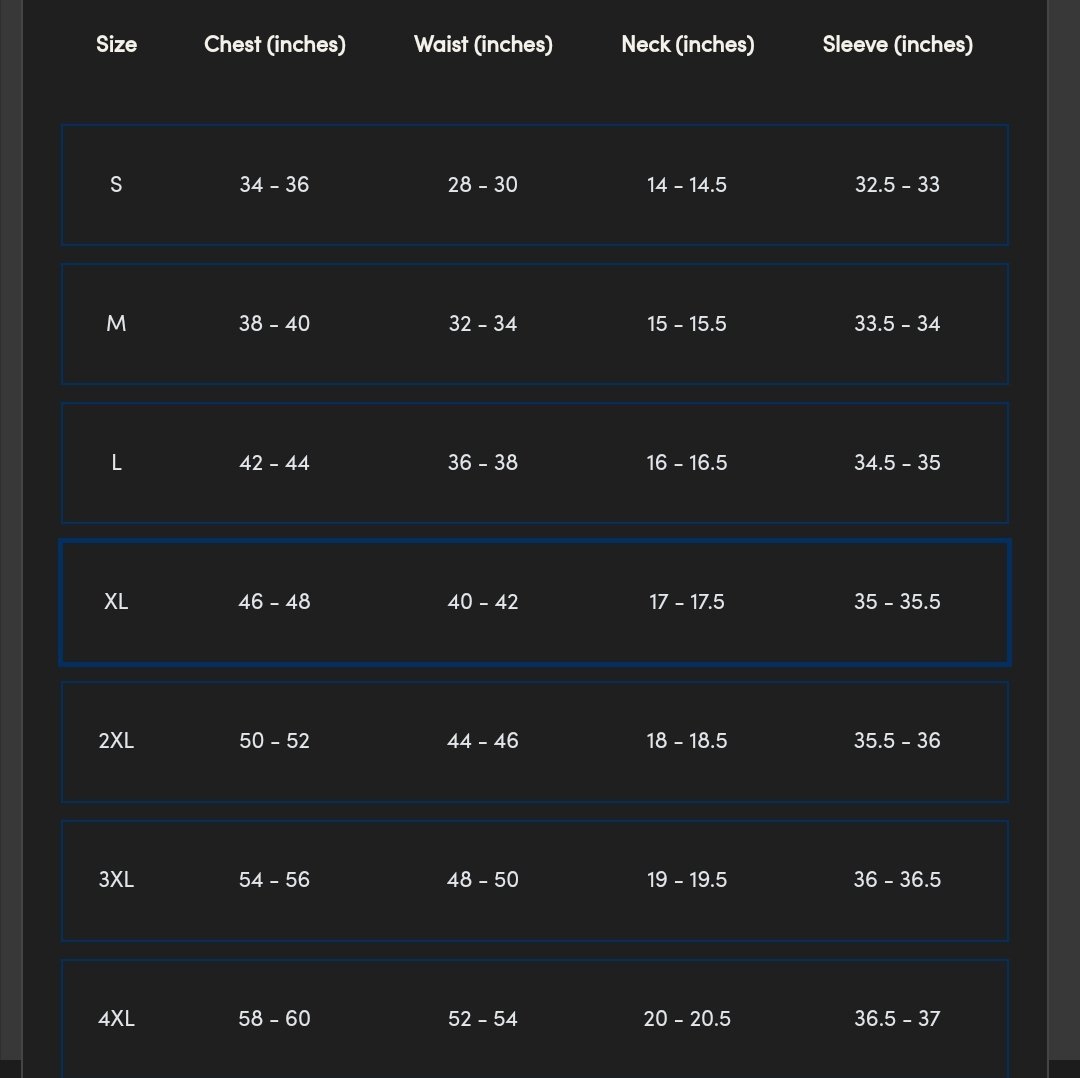Image resolution: width=1080 pixels, height=1078 pixels.
Task: Click chest value 34 - 36
Action: [274, 185]
